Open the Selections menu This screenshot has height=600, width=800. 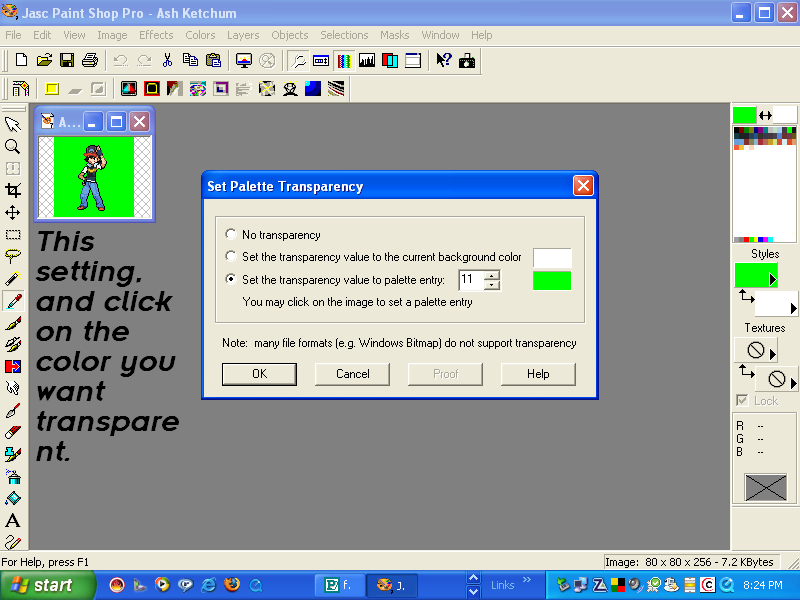344,35
